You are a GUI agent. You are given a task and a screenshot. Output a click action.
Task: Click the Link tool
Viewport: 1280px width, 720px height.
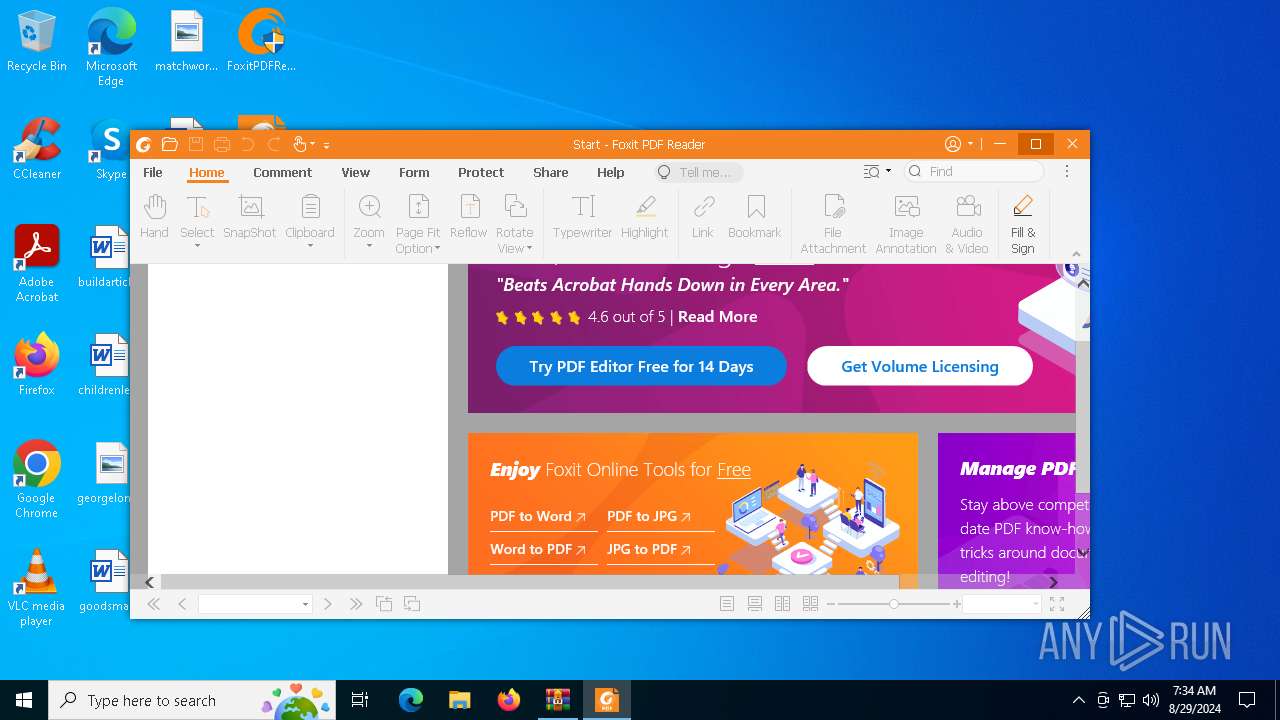(703, 218)
